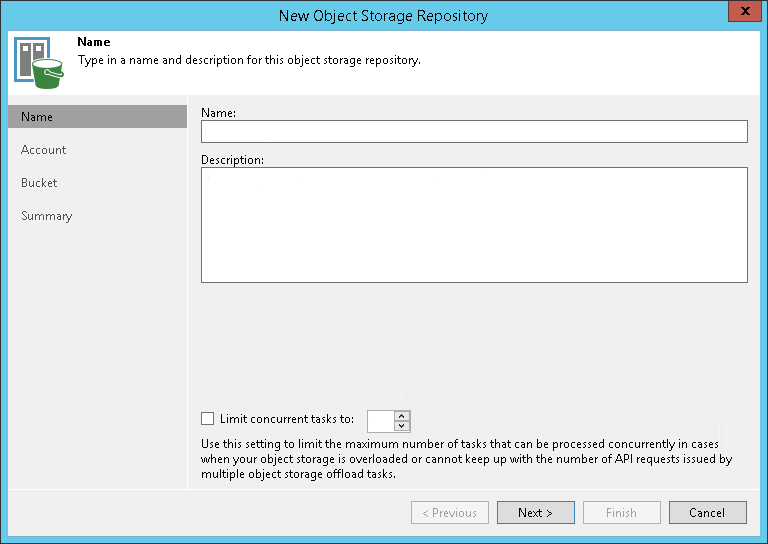Click inside the Description text area
Image resolution: width=768 pixels, height=544 pixels.
point(474,225)
